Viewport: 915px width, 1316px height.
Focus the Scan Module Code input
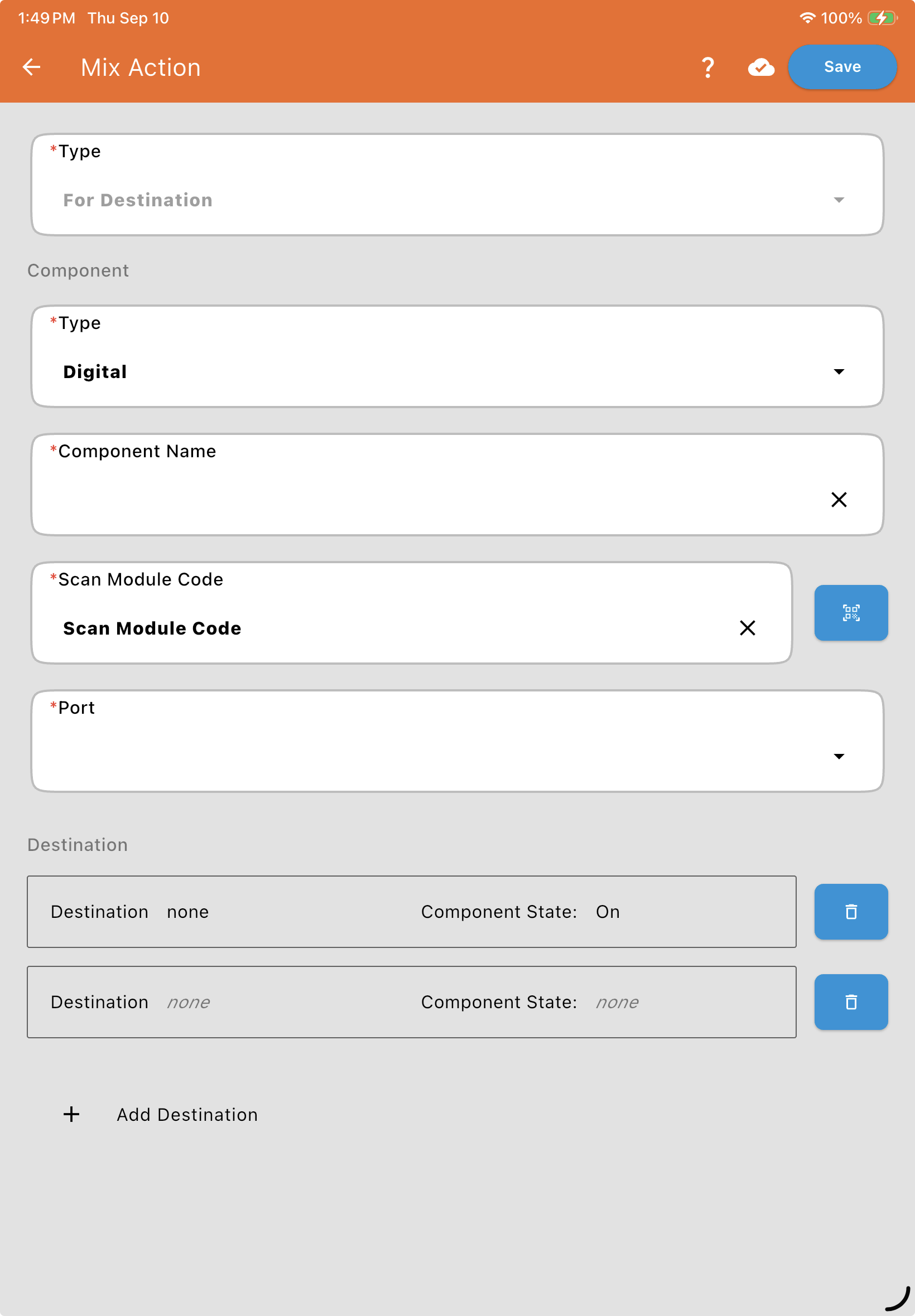click(411, 613)
